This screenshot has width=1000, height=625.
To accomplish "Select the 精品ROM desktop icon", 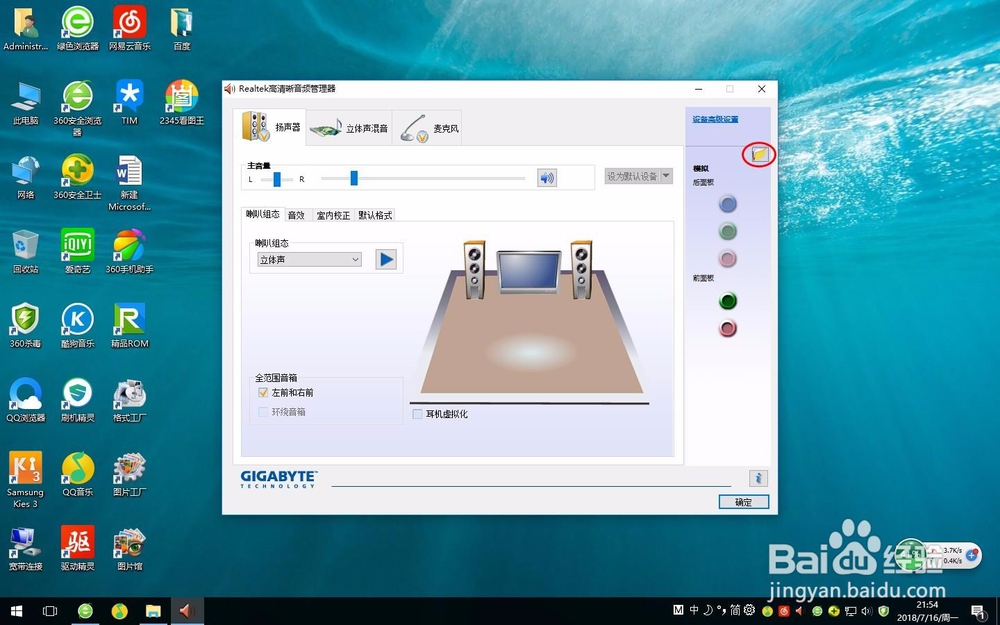I will click(129, 326).
